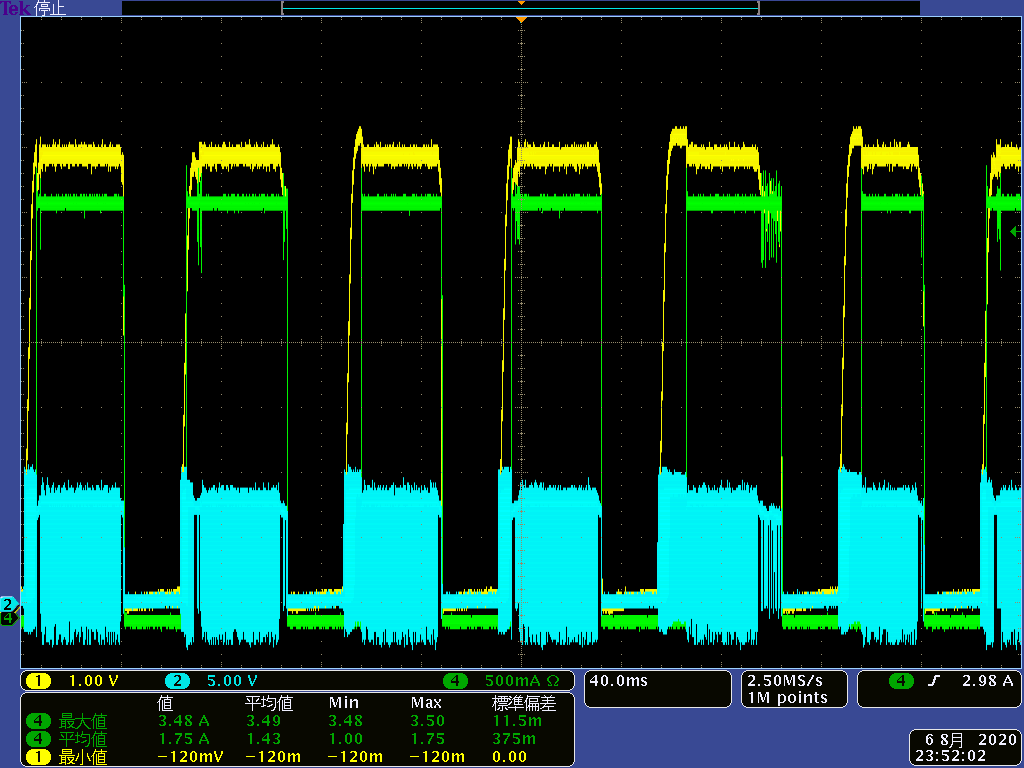Select the channel 2 ground reference marker
This screenshot has width=1024, height=768.
tap(8, 603)
